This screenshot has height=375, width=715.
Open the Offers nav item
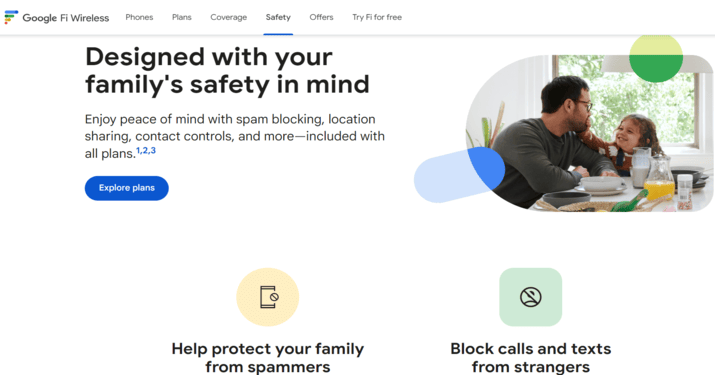click(321, 17)
